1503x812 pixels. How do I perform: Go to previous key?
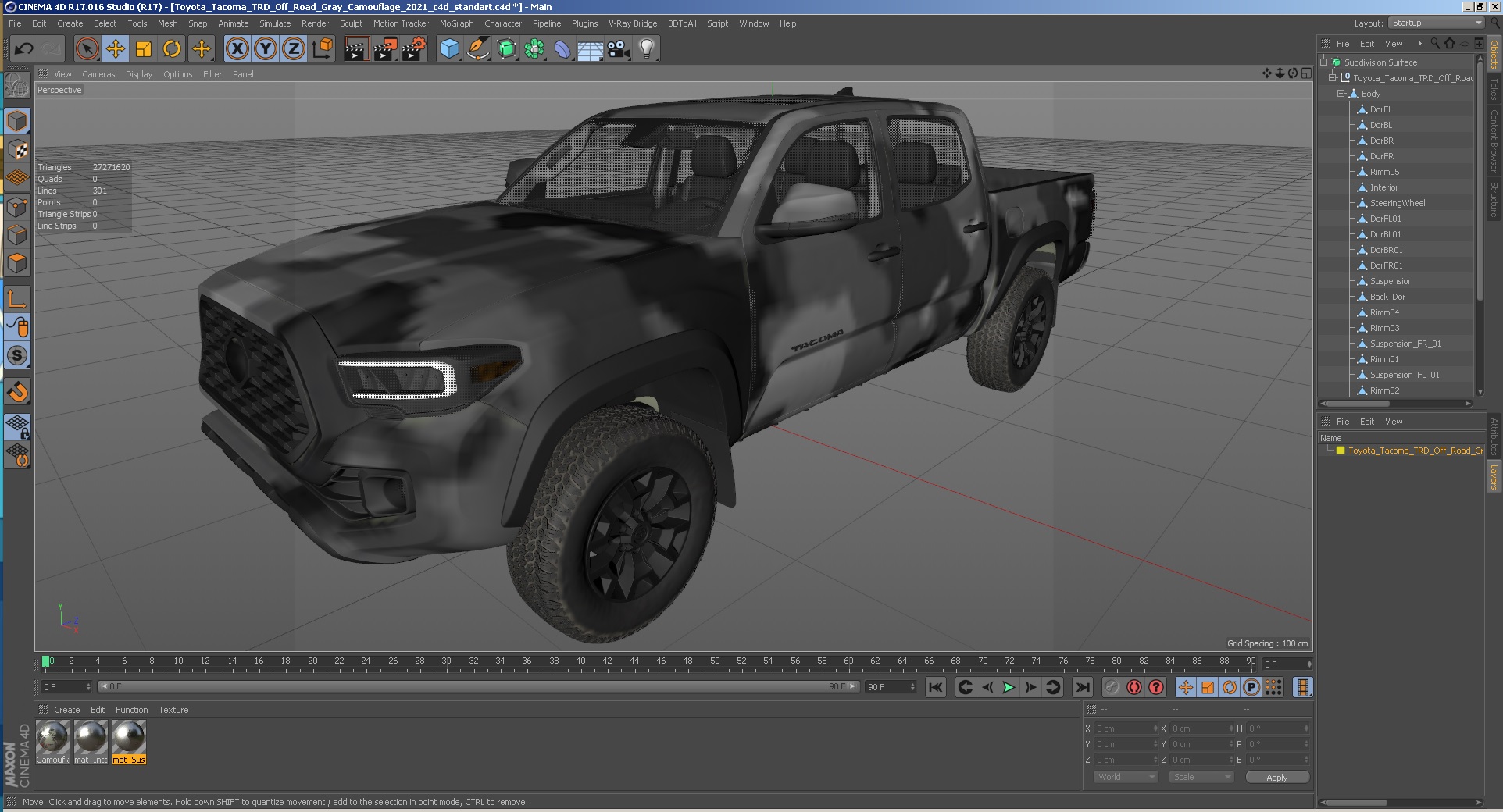tap(965, 687)
